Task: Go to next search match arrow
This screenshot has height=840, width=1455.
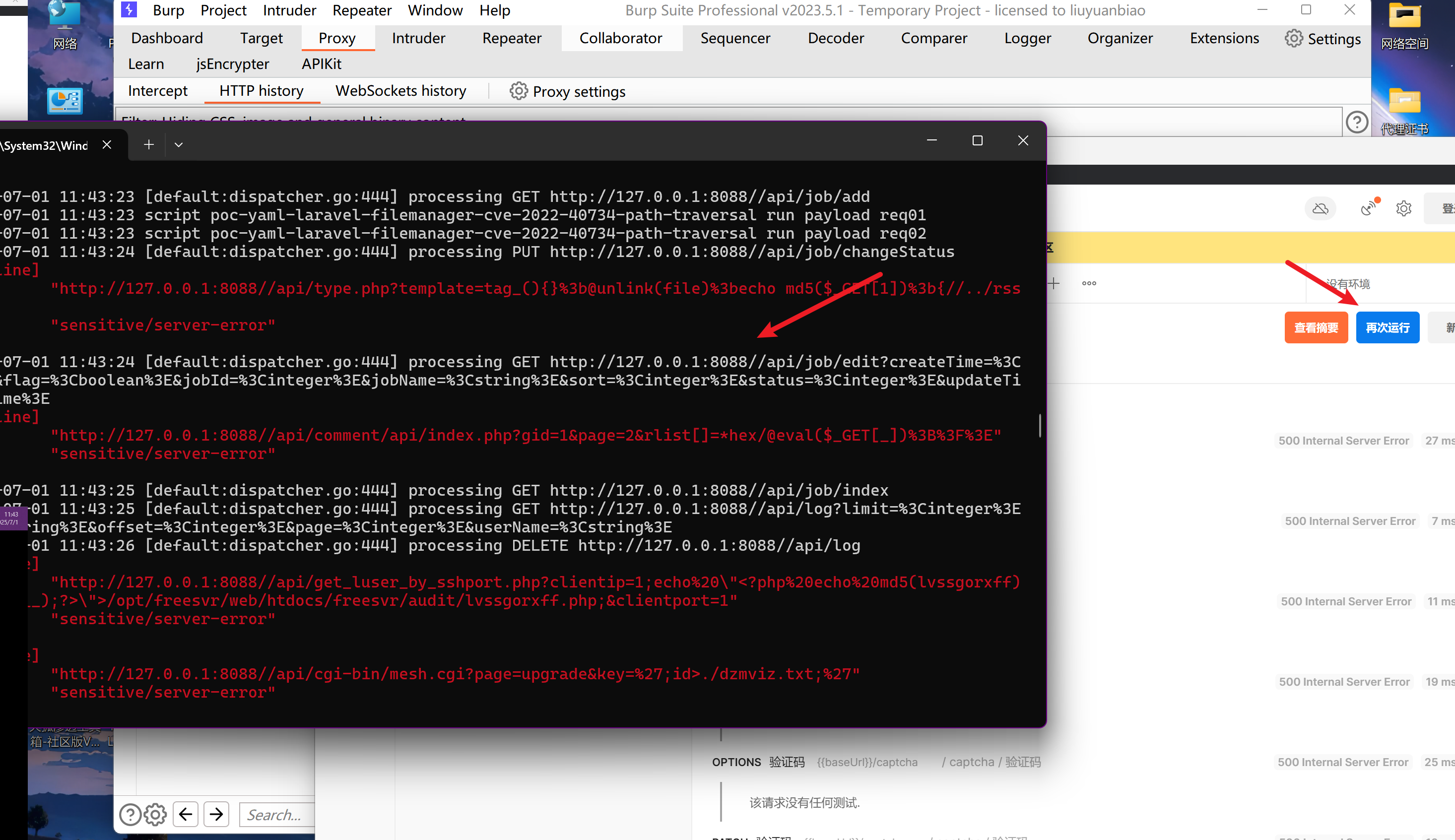Action: [216, 814]
